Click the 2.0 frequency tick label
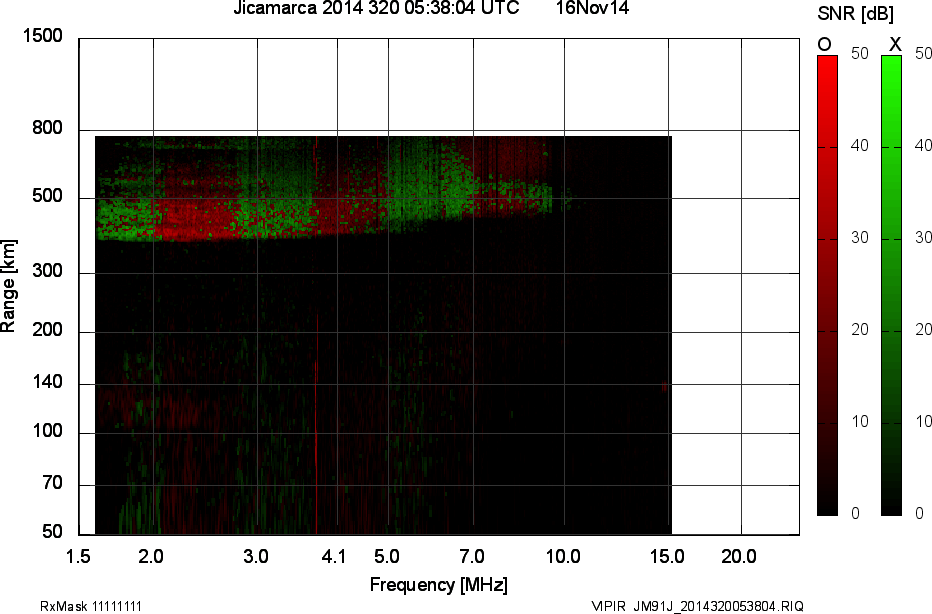Screen dimensions: 932x614 151,557
